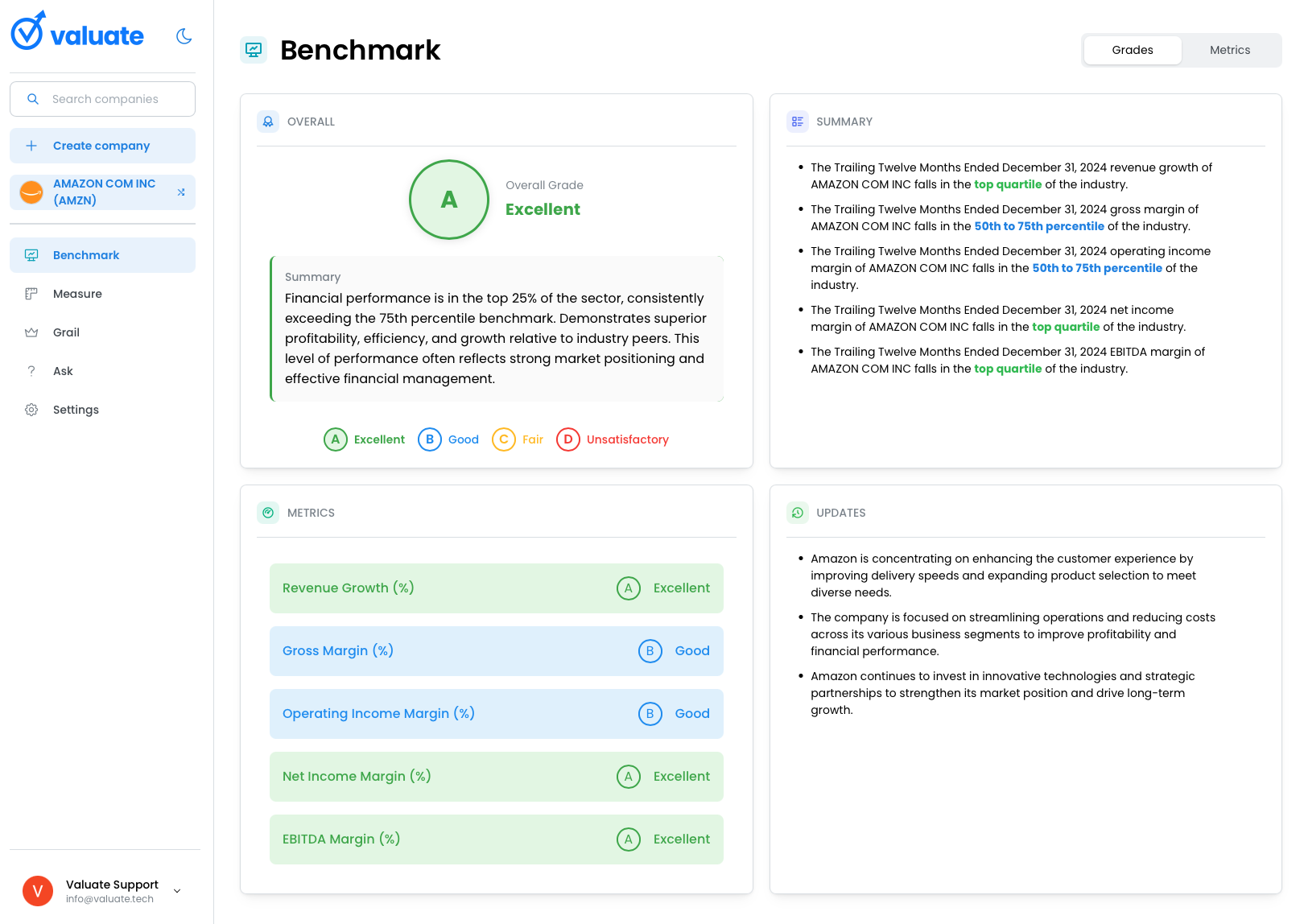The image size is (1304, 924).
Task: Click the Summary panel list icon
Action: pyautogui.click(x=797, y=122)
